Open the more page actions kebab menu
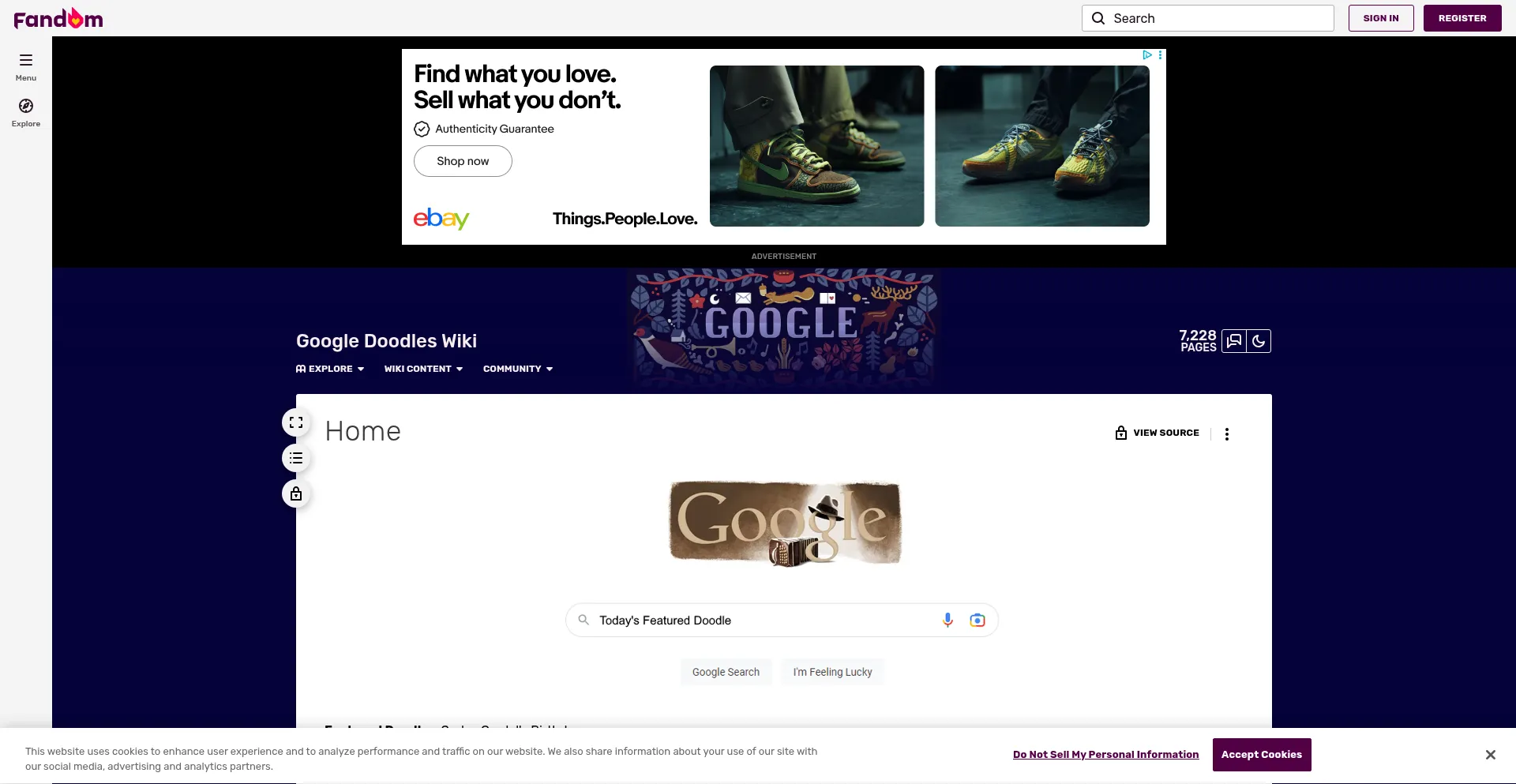 click(1227, 433)
